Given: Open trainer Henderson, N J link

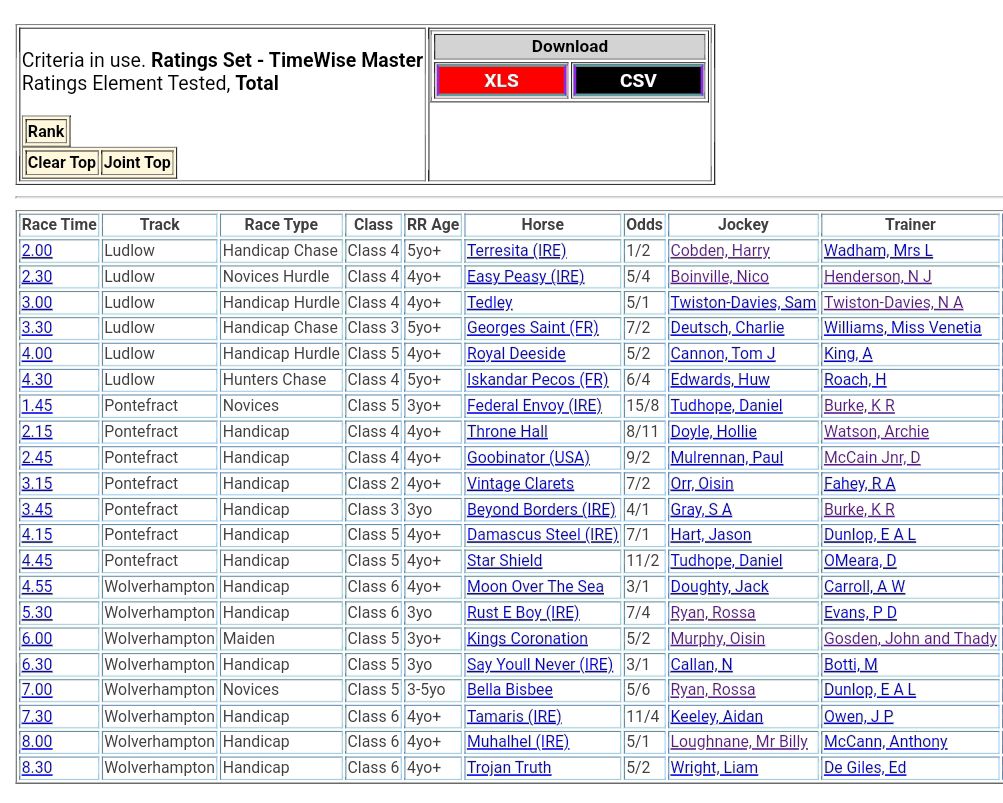Looking at the screenshot, I should tap(877, 277).
